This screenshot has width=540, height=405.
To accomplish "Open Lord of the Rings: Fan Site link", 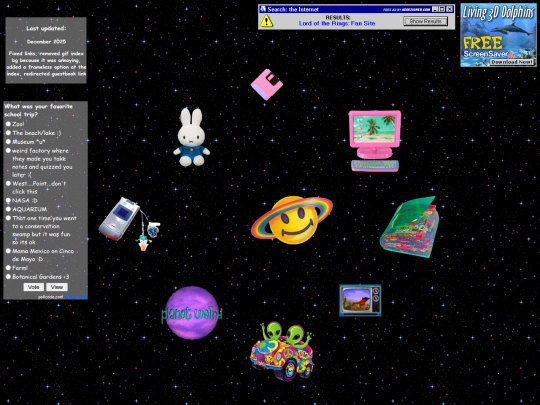I will 337,23.
